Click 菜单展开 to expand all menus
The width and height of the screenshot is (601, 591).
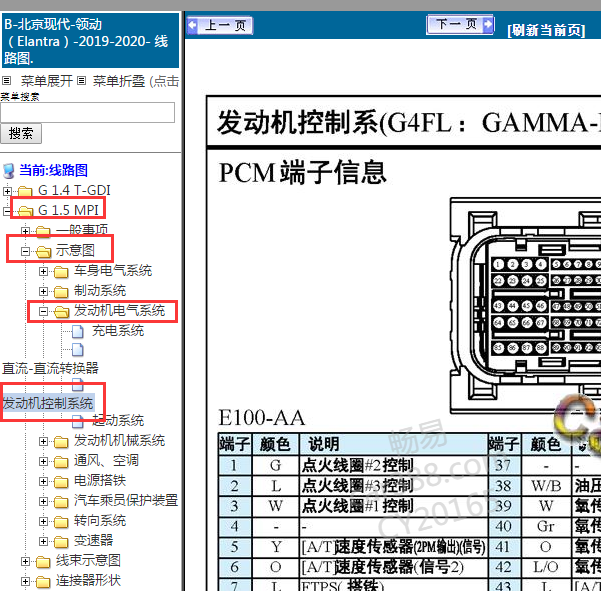46,81
